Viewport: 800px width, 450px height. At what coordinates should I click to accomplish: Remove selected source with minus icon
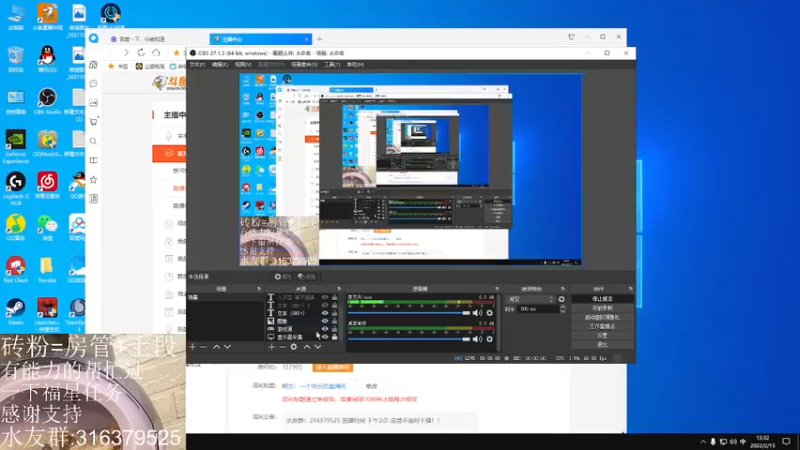click(282, 347)
